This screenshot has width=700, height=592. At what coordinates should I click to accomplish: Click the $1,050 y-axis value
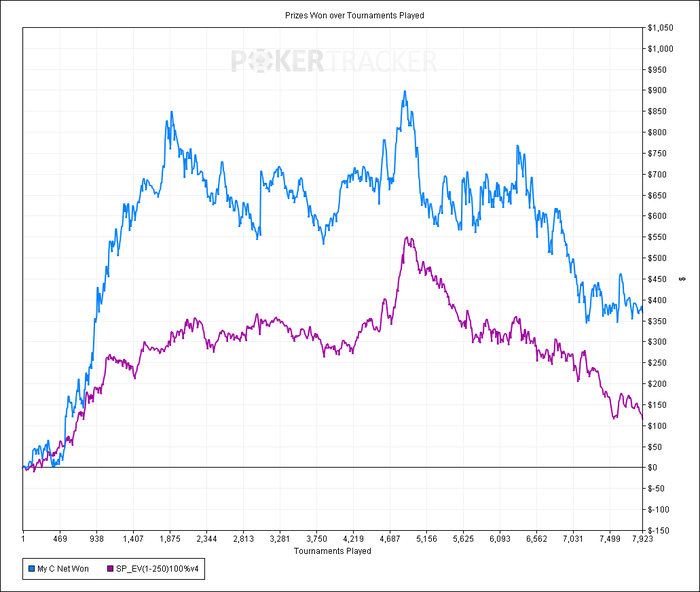pos(660,28)
